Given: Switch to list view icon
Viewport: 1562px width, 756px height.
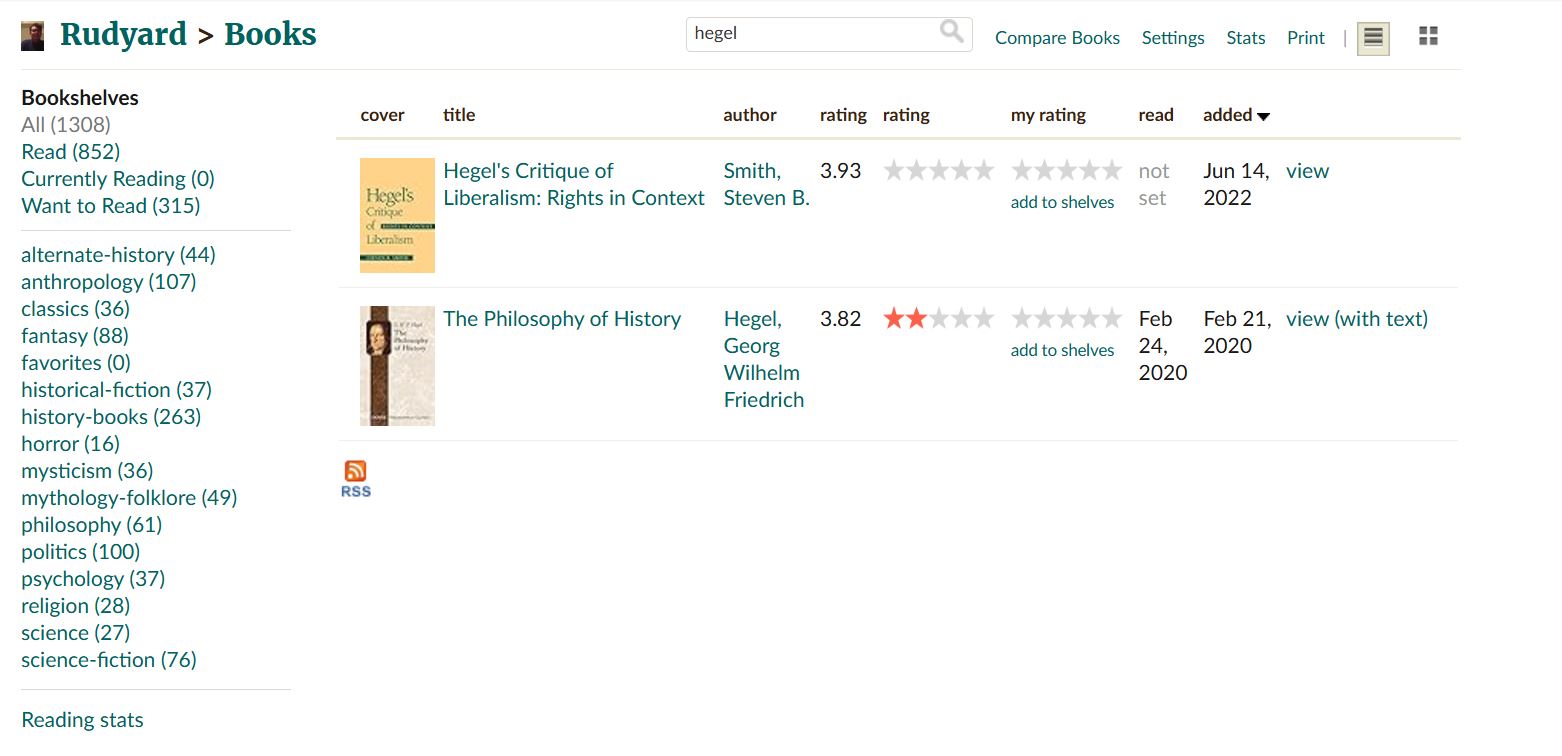Looking at the screenshot, I should (x=1373, y=38).
